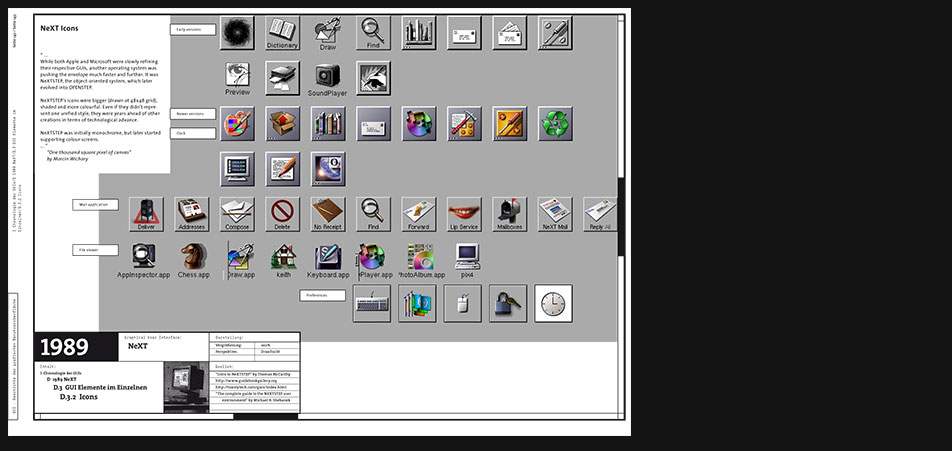Click the NeXT computer photo thumbnail
Viewport: 952px width, 451px height.
[x=186, y=387]
